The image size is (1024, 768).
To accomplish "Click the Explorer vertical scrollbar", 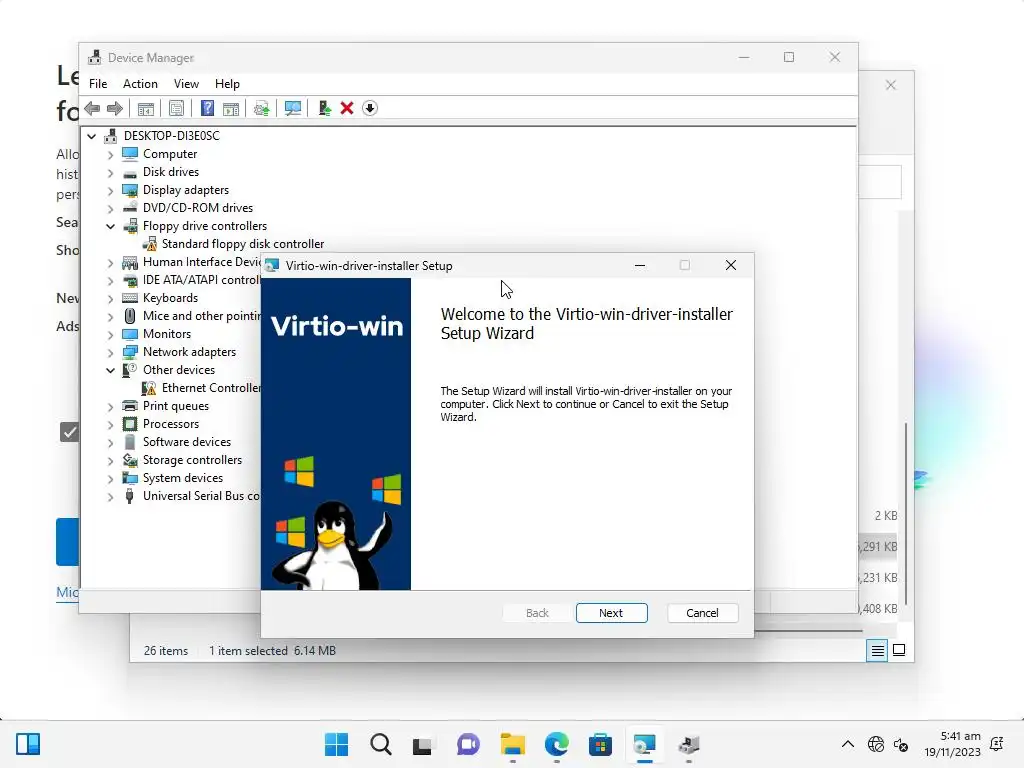I will (906, 516).
